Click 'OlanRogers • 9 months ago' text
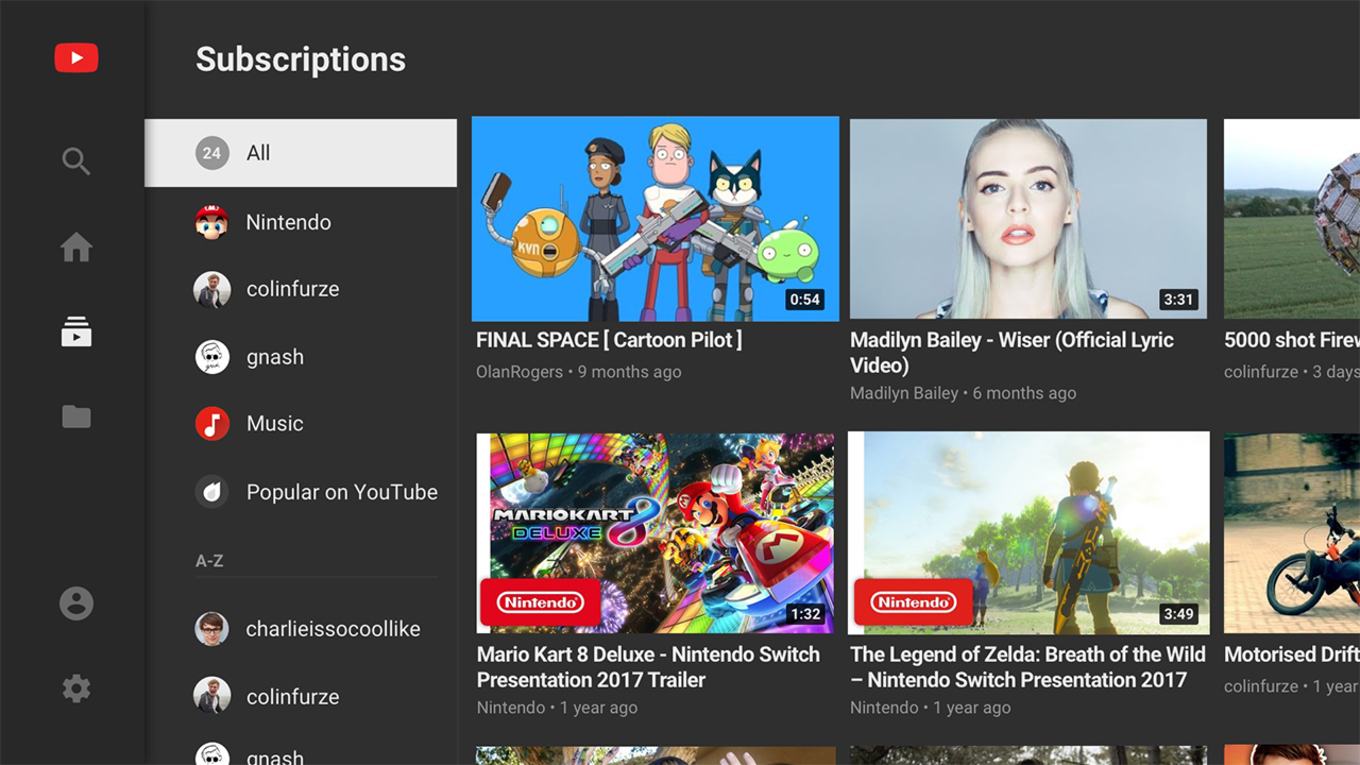The image size is (1360, 765). pos(579,372)
